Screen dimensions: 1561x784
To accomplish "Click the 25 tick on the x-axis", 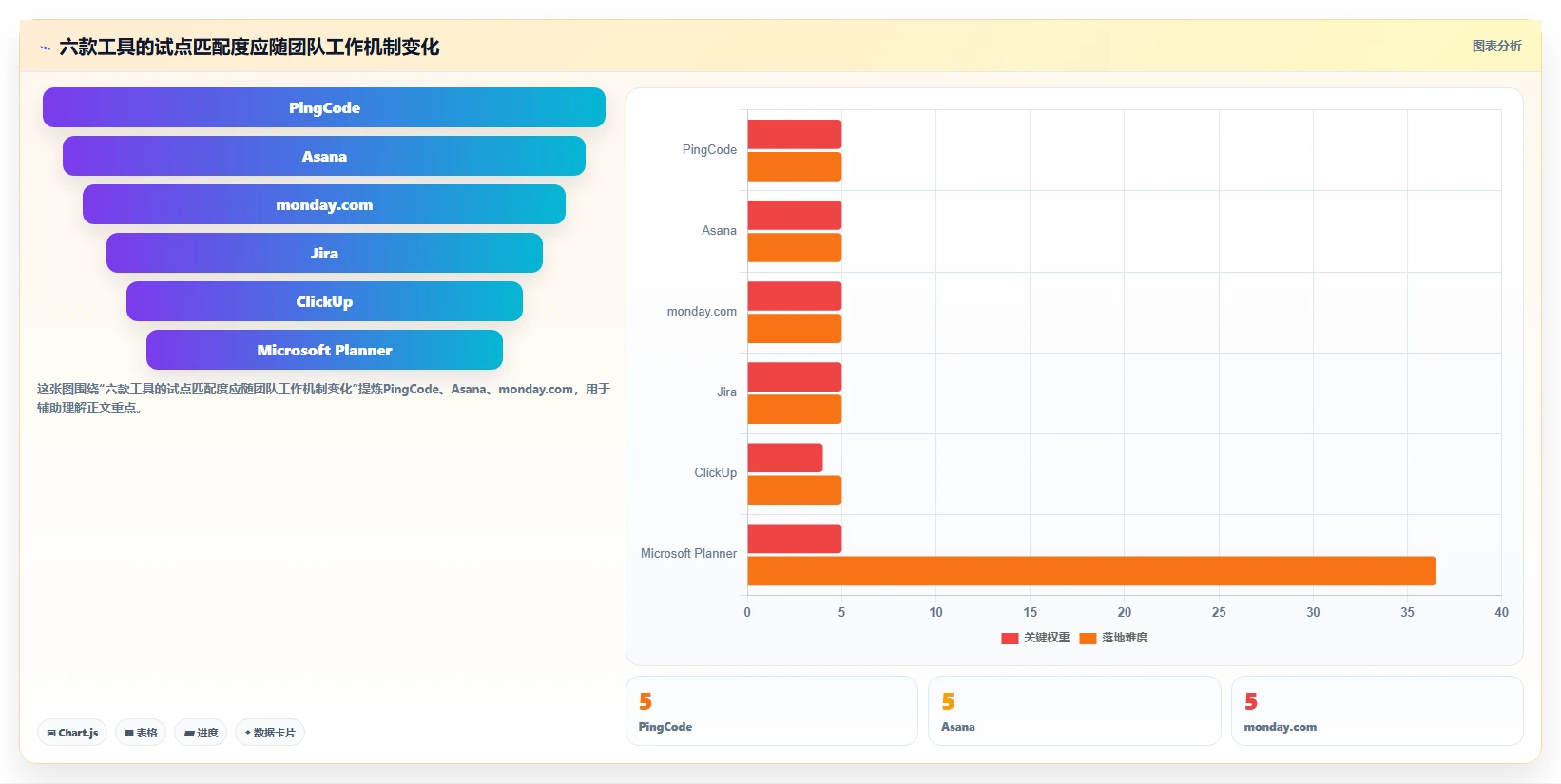I will (x=1219, y=613).
